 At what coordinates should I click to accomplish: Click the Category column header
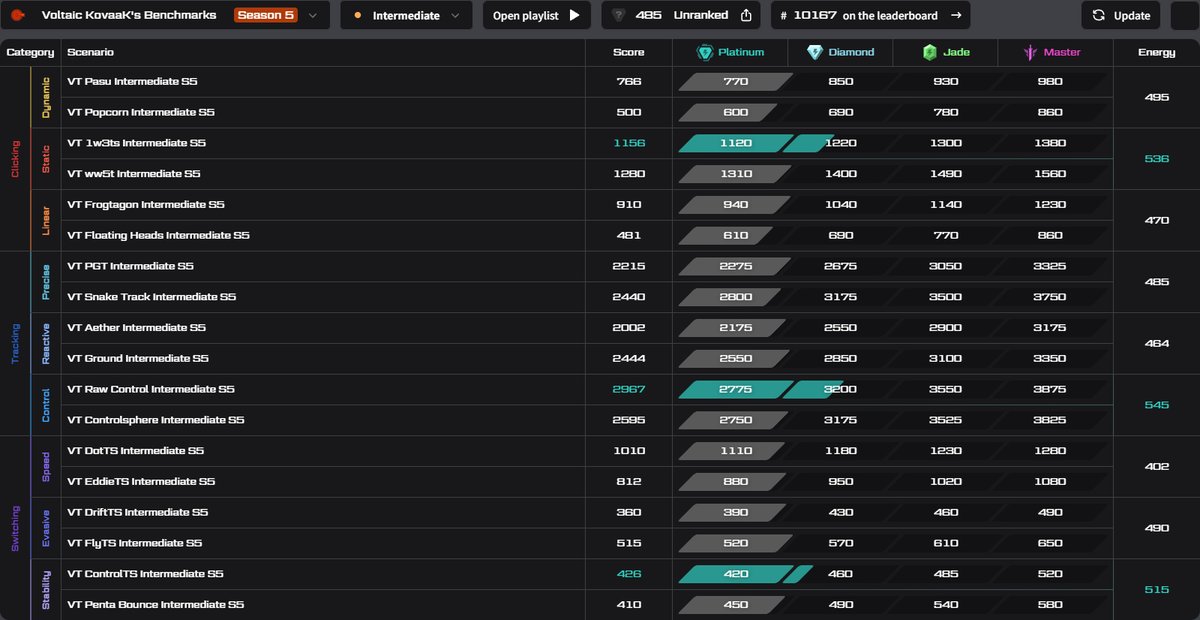pos(30,52)
